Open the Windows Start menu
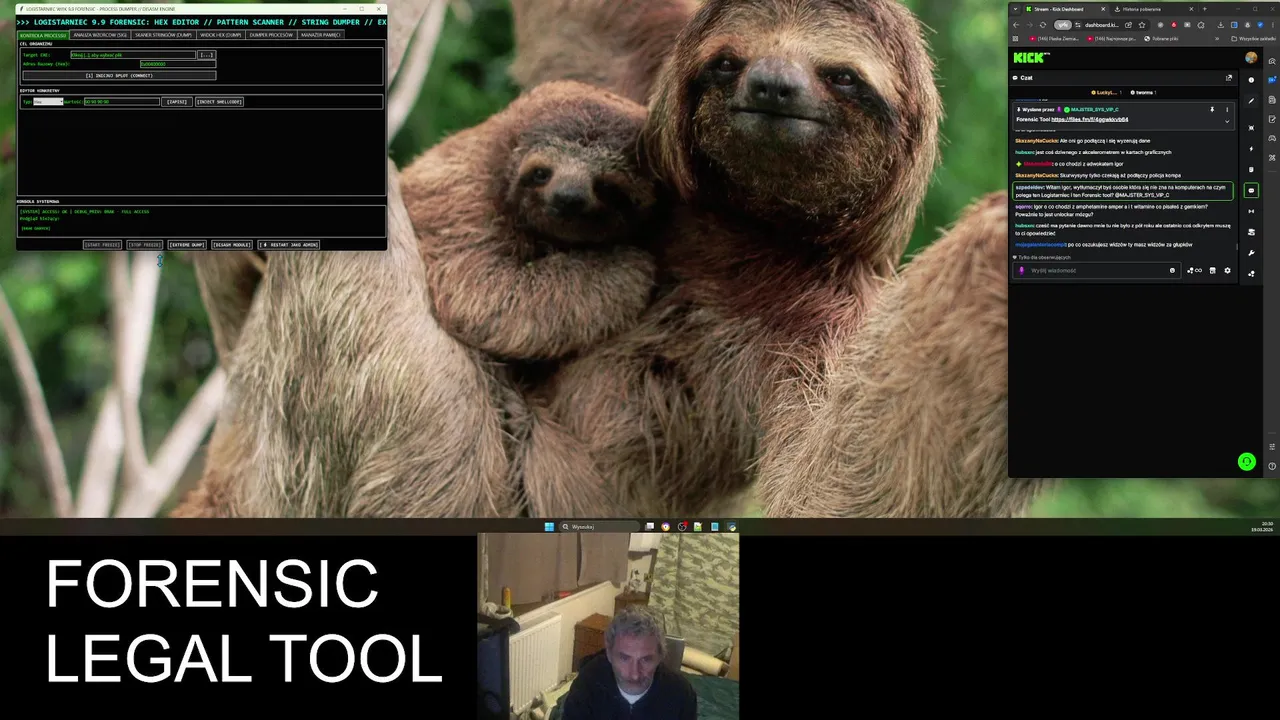Viewport: 1280px width, 720px height. (x=549, y=527)
